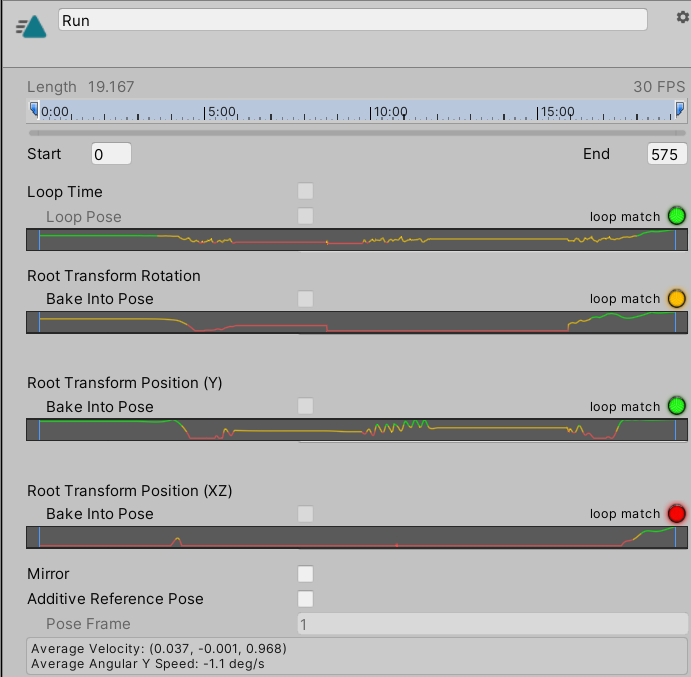Click the Run clip name field
The width and height of the screenshot is (691, 677).
[353, 20]
